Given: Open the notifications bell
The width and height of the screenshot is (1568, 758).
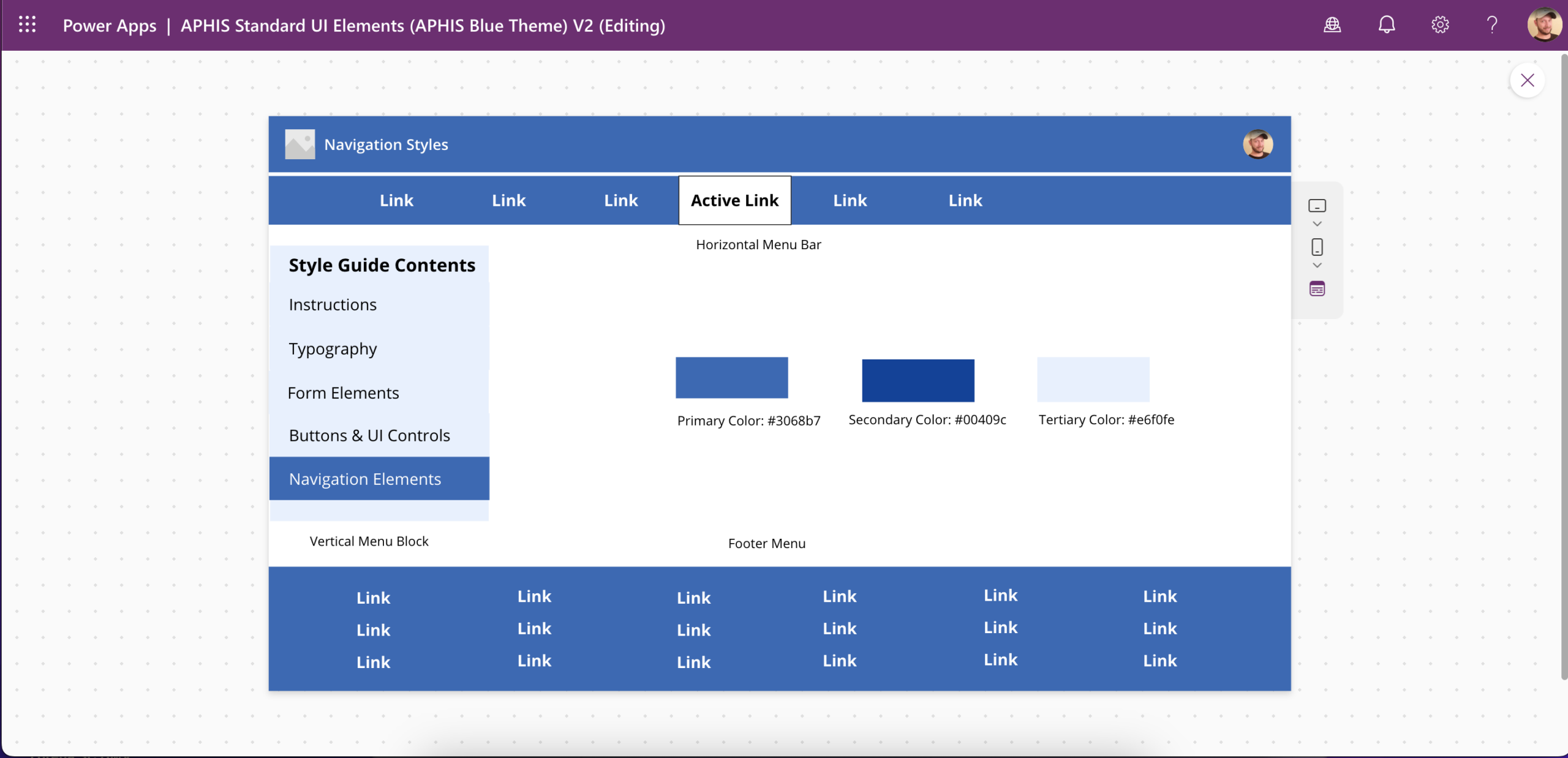Looking at the screenshot, I should (x=1387, y=24).
